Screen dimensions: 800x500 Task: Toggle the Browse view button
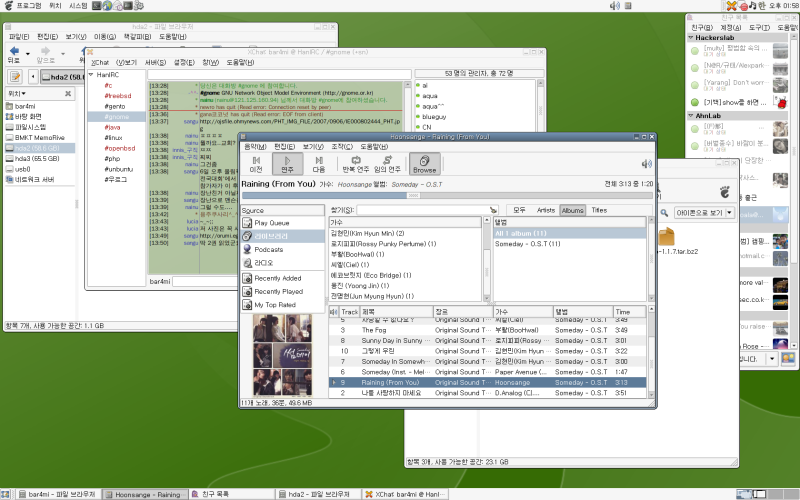click(424, 163)
